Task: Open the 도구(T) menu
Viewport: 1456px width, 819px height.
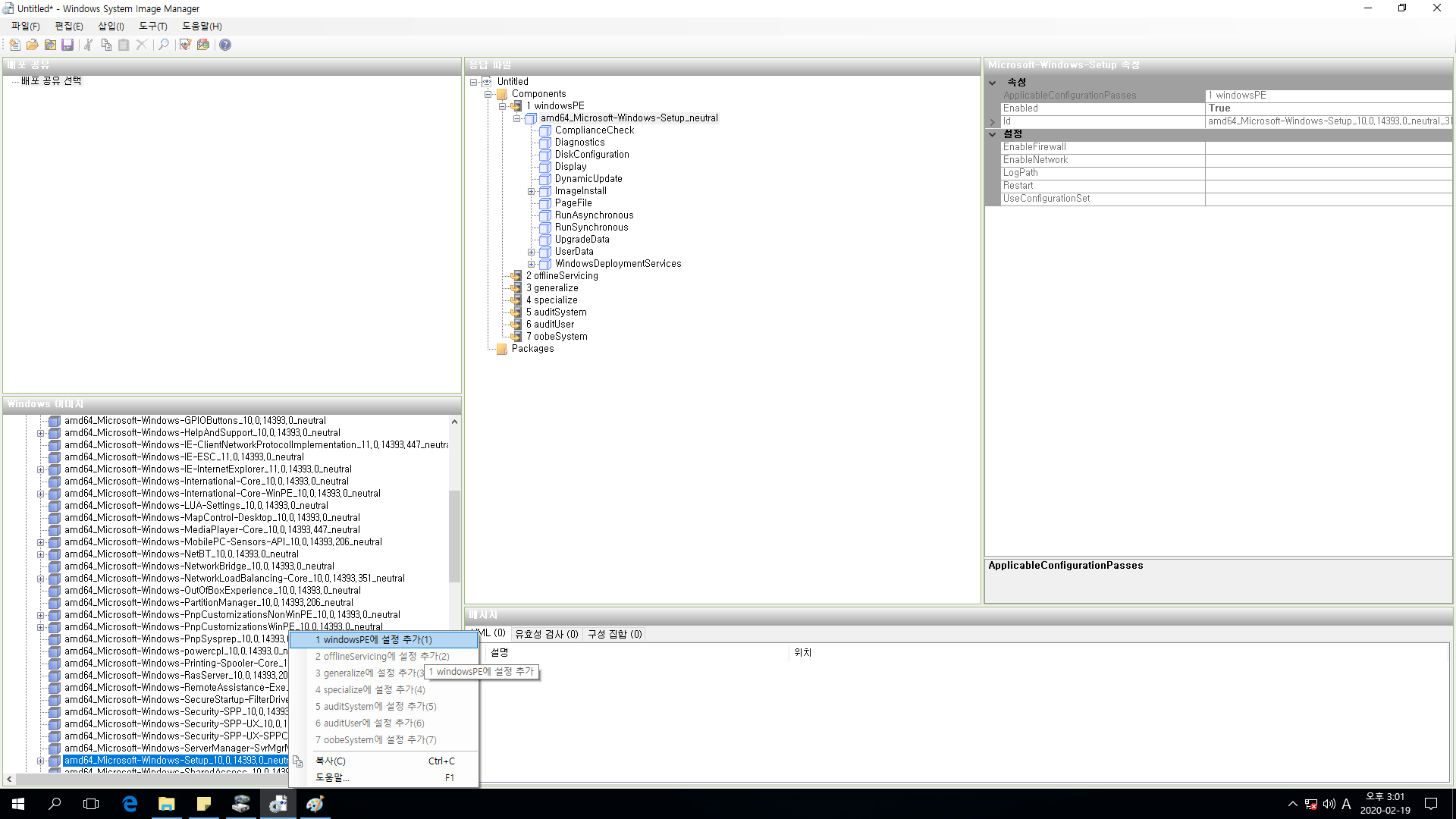Action: 152,26
